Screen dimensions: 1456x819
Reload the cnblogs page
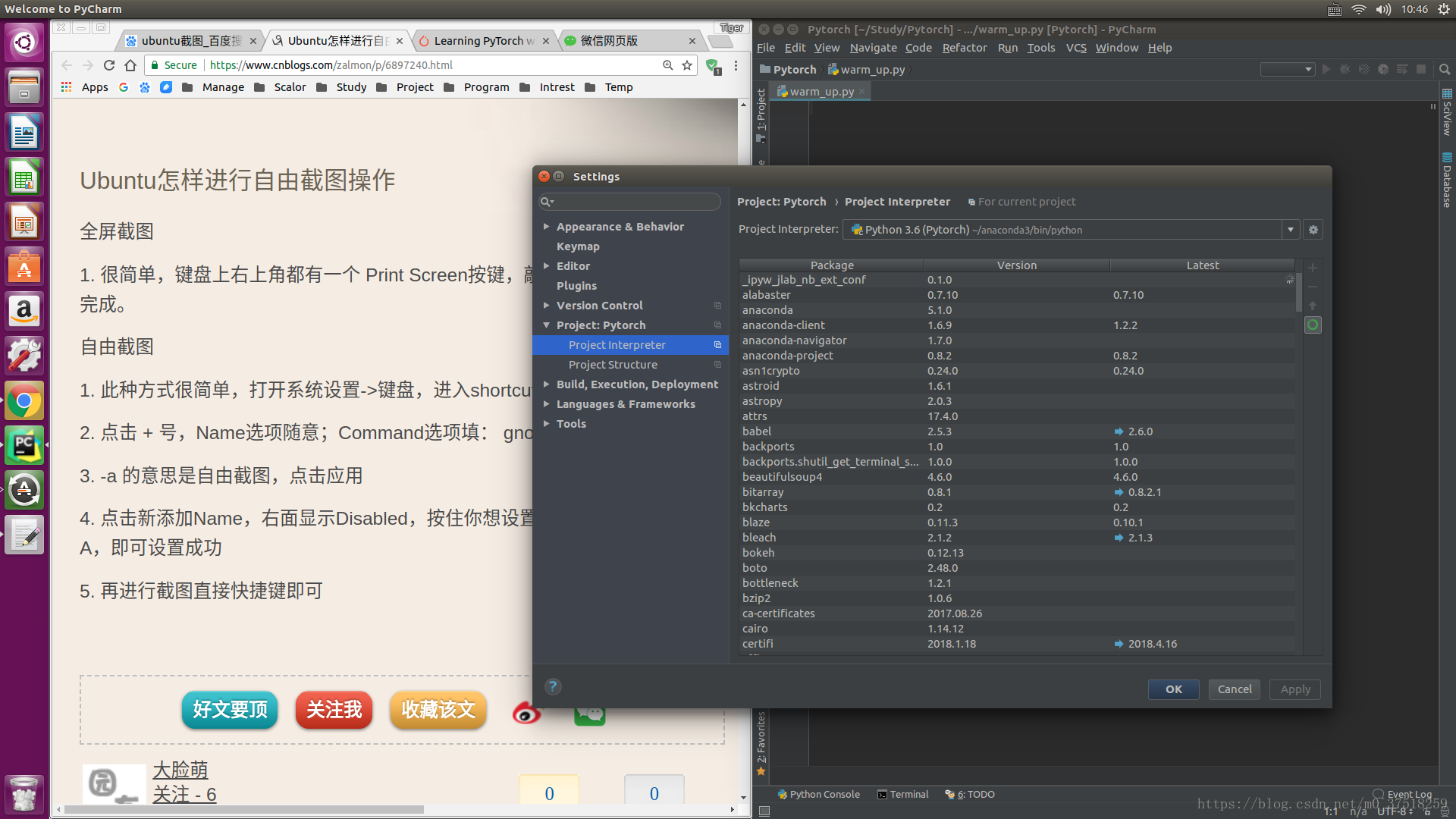[x=109, y=65]
